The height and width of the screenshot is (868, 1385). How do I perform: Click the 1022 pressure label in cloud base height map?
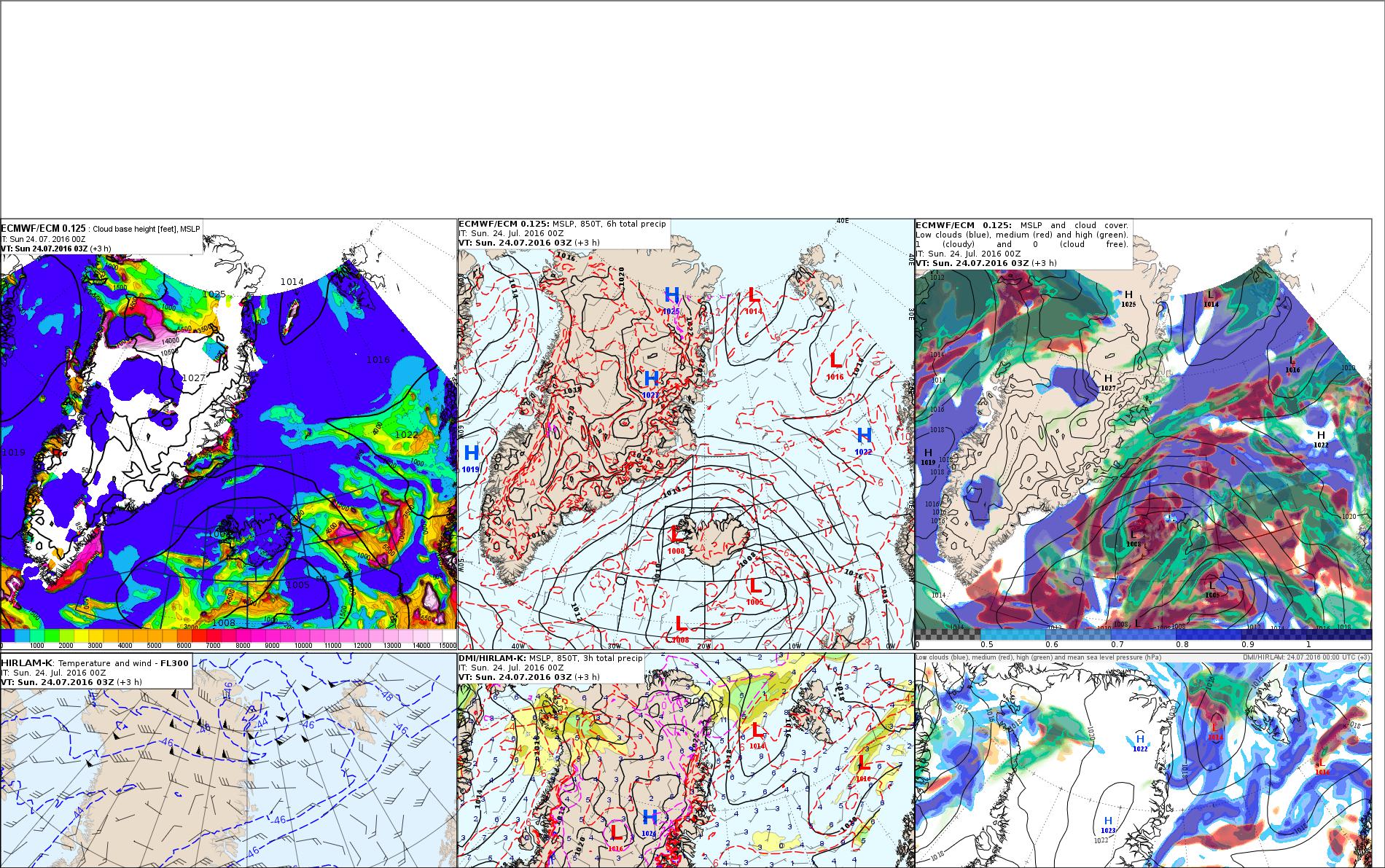[x=407, y=434]
